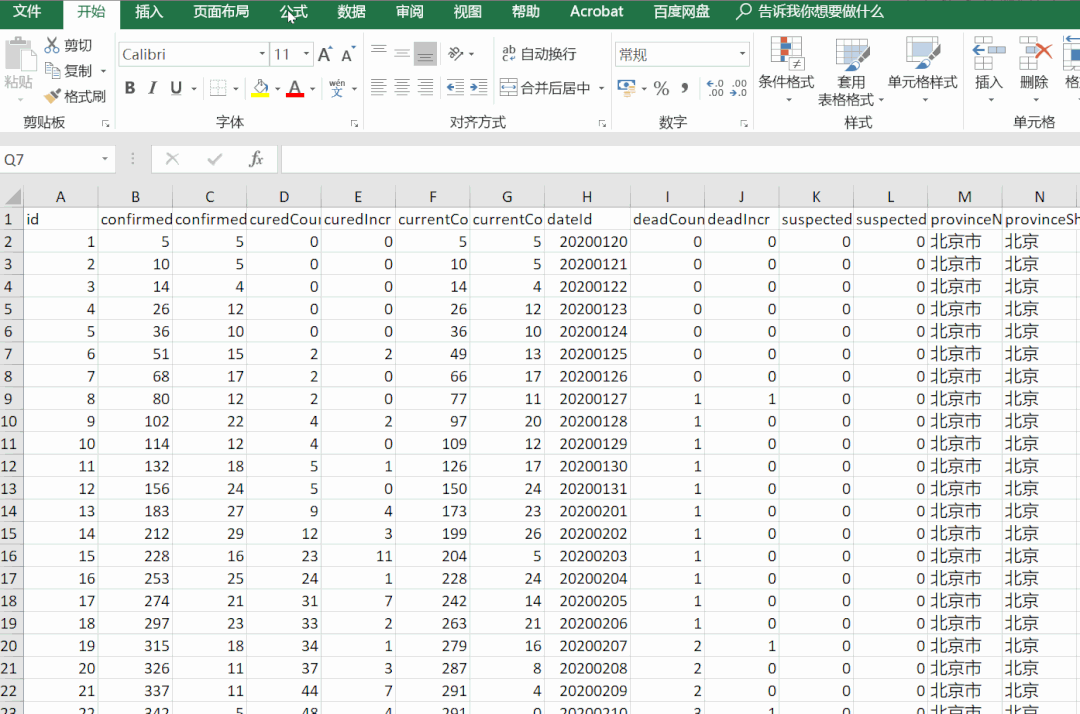Click the decrease decimal places icon
The width and height of the screenshot is (1080, 714).
(x=739, y=88)
